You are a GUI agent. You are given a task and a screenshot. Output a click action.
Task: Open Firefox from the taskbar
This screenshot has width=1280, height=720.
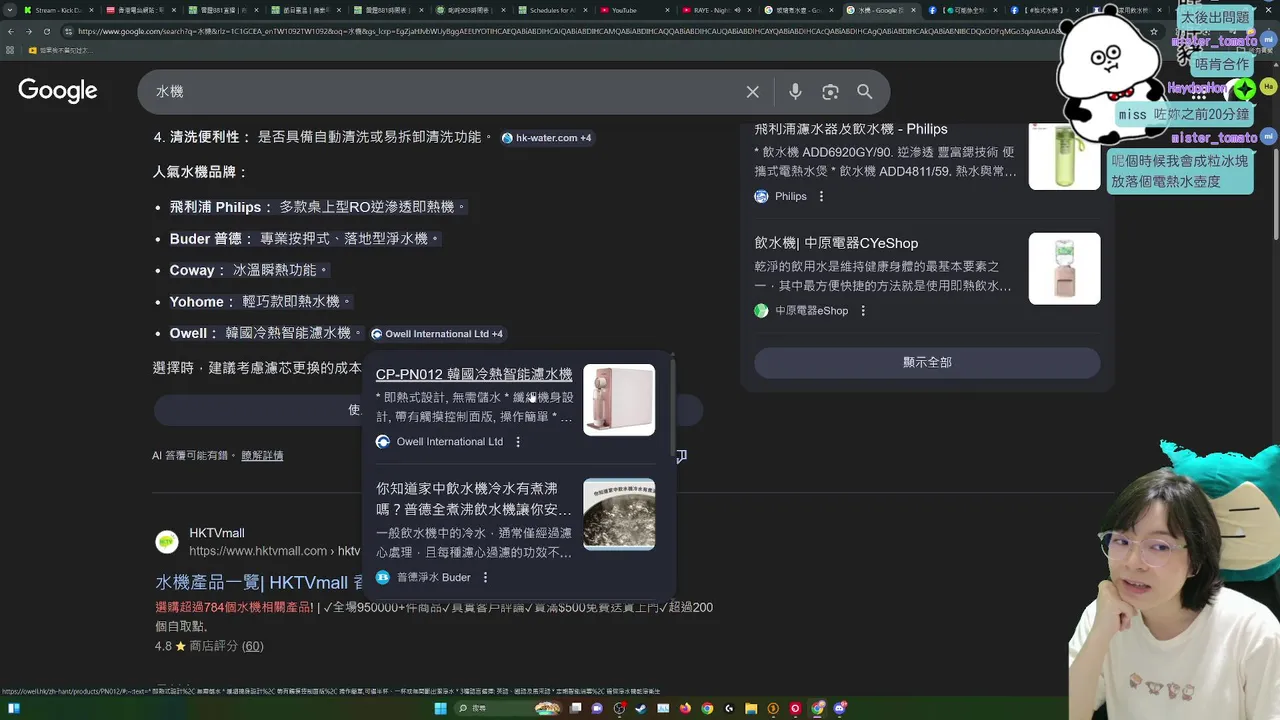pos(685,708)
